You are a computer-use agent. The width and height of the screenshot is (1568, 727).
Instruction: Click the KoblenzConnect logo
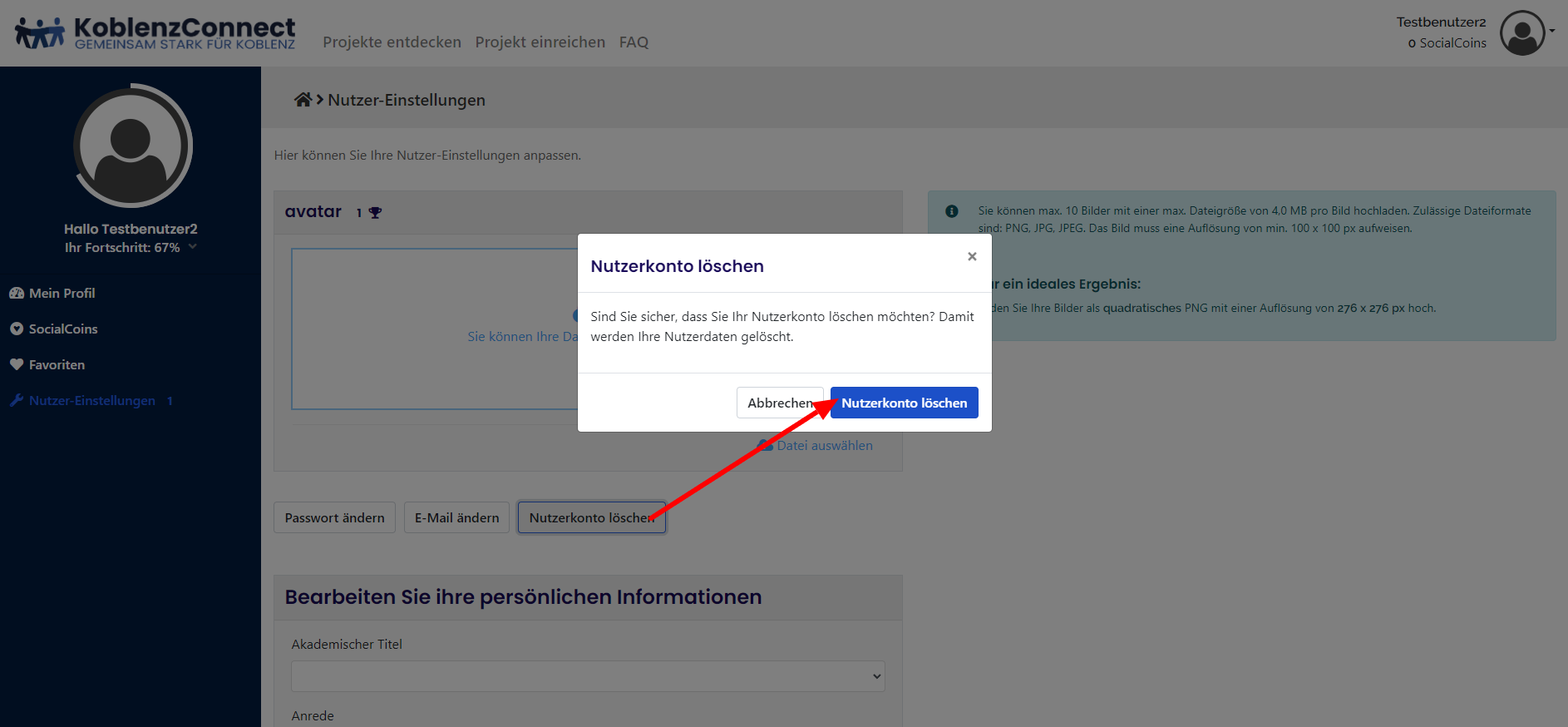155,33
